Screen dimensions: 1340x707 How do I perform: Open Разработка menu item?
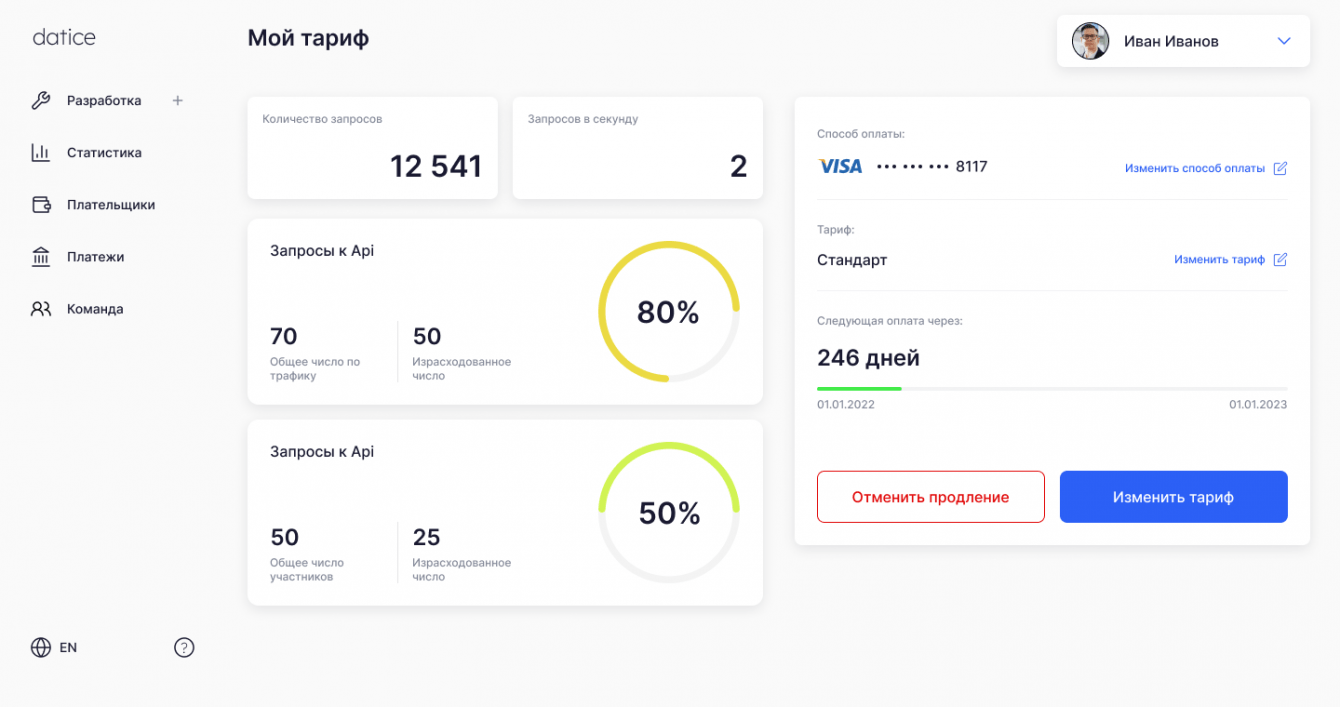(104, 100)
